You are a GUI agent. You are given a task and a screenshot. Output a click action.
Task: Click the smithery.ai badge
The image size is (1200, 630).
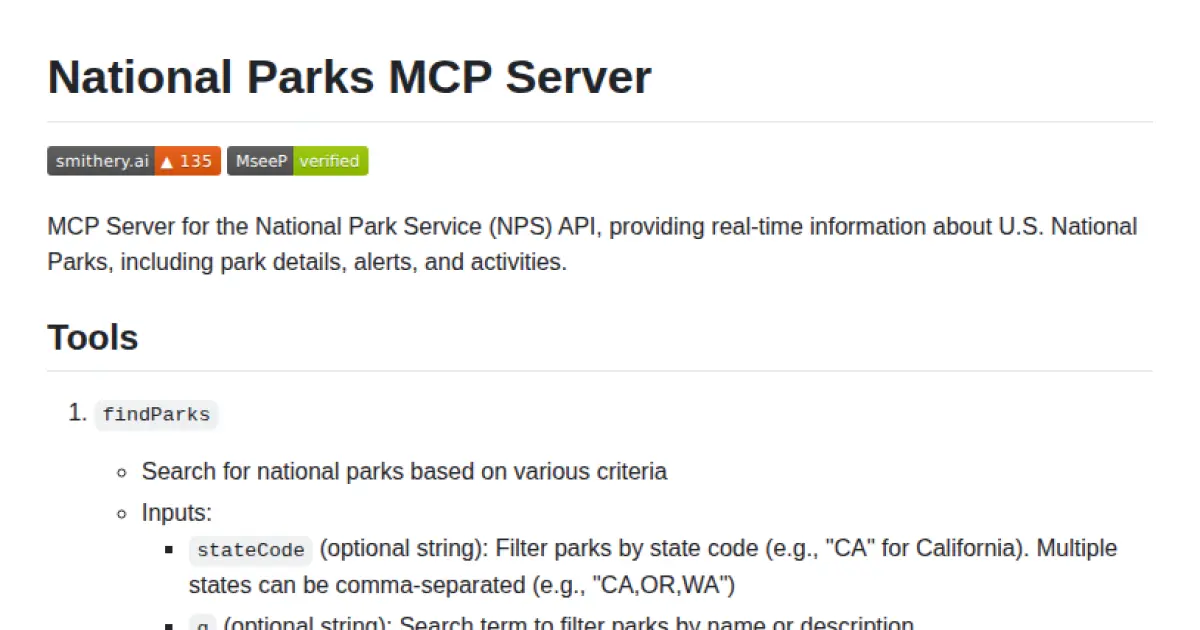pyautogui.click(x=100, y=160)
